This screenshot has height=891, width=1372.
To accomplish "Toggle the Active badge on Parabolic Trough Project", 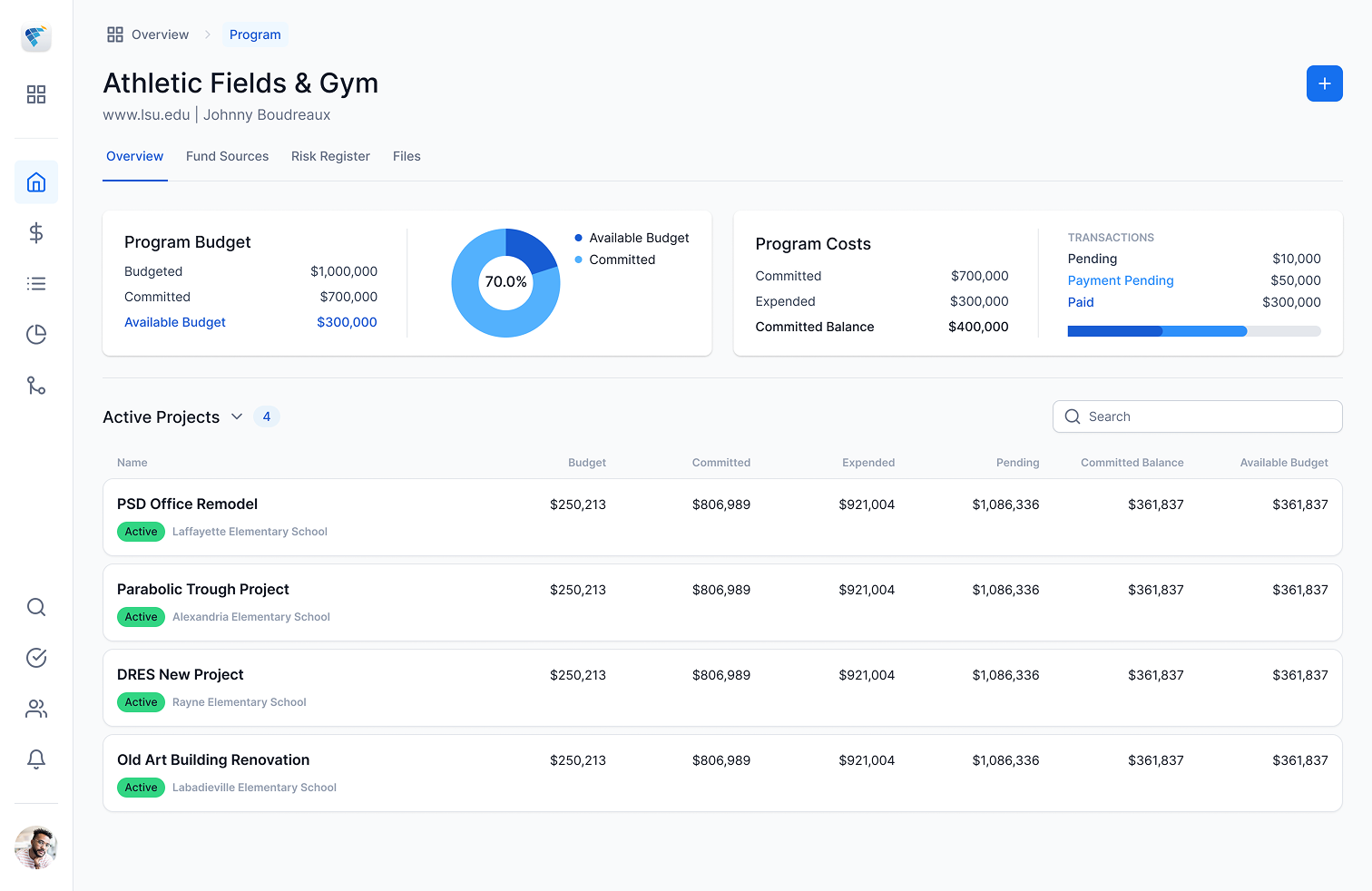I will click(x=141, y=617).
